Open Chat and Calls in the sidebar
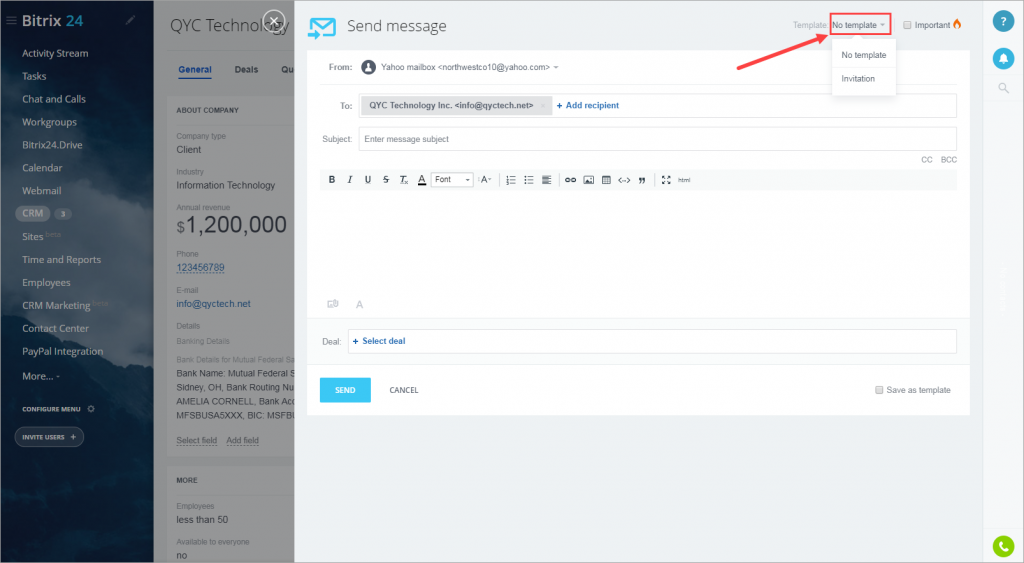 coord(54,99)
